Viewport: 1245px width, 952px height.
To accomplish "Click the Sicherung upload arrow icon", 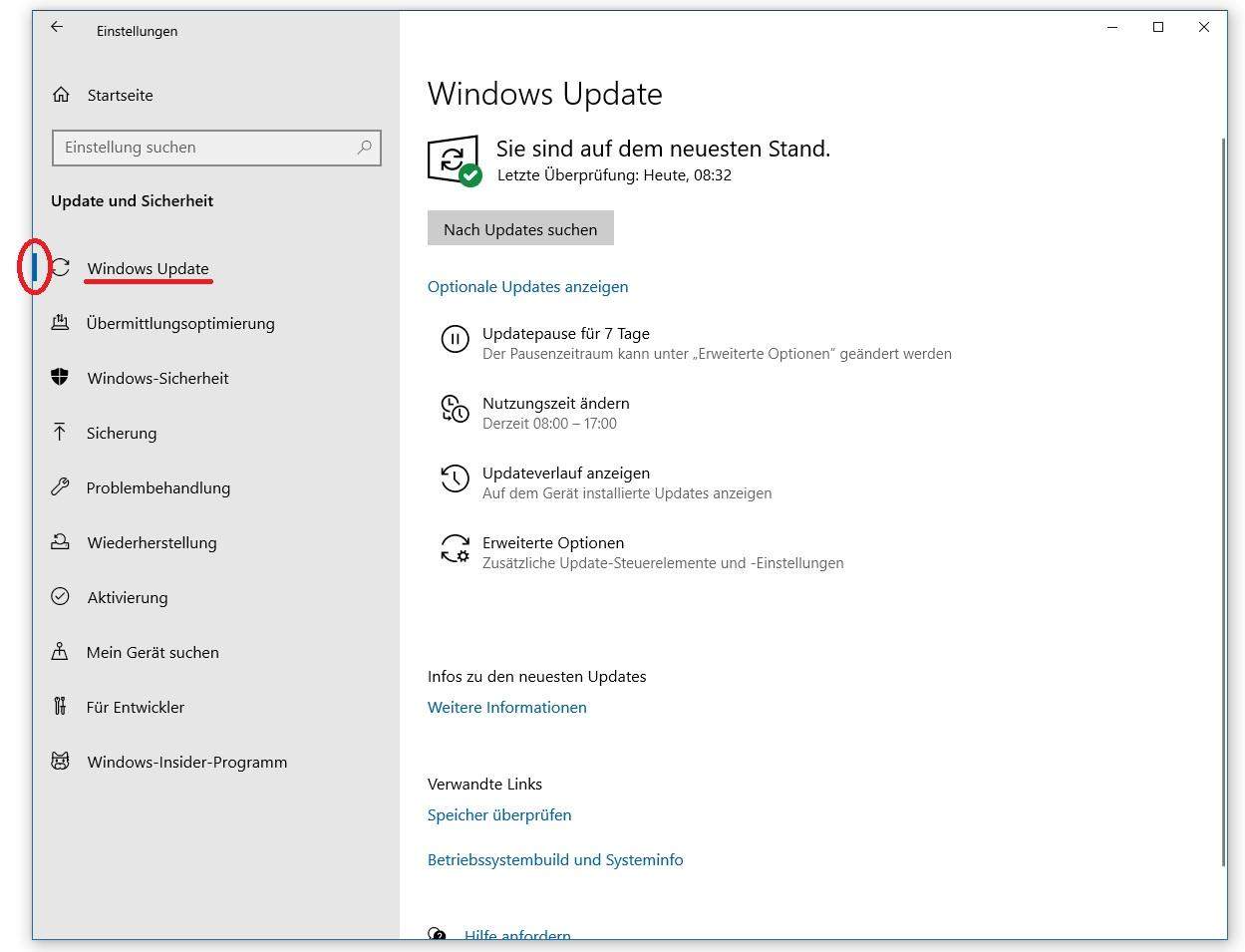I will click(x=60, y=432).
